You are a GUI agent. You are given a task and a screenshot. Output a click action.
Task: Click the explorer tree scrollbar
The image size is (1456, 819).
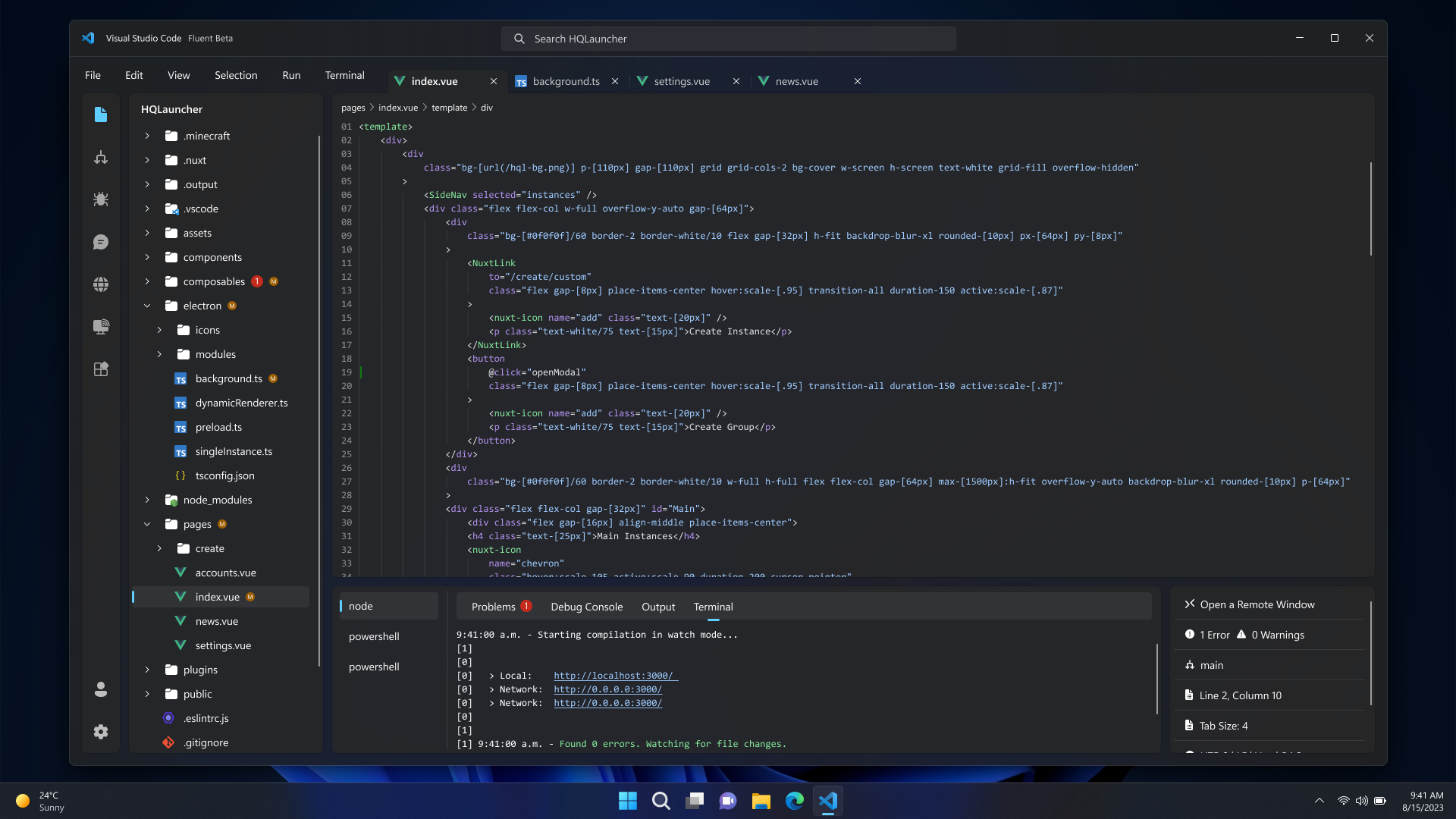319,402
